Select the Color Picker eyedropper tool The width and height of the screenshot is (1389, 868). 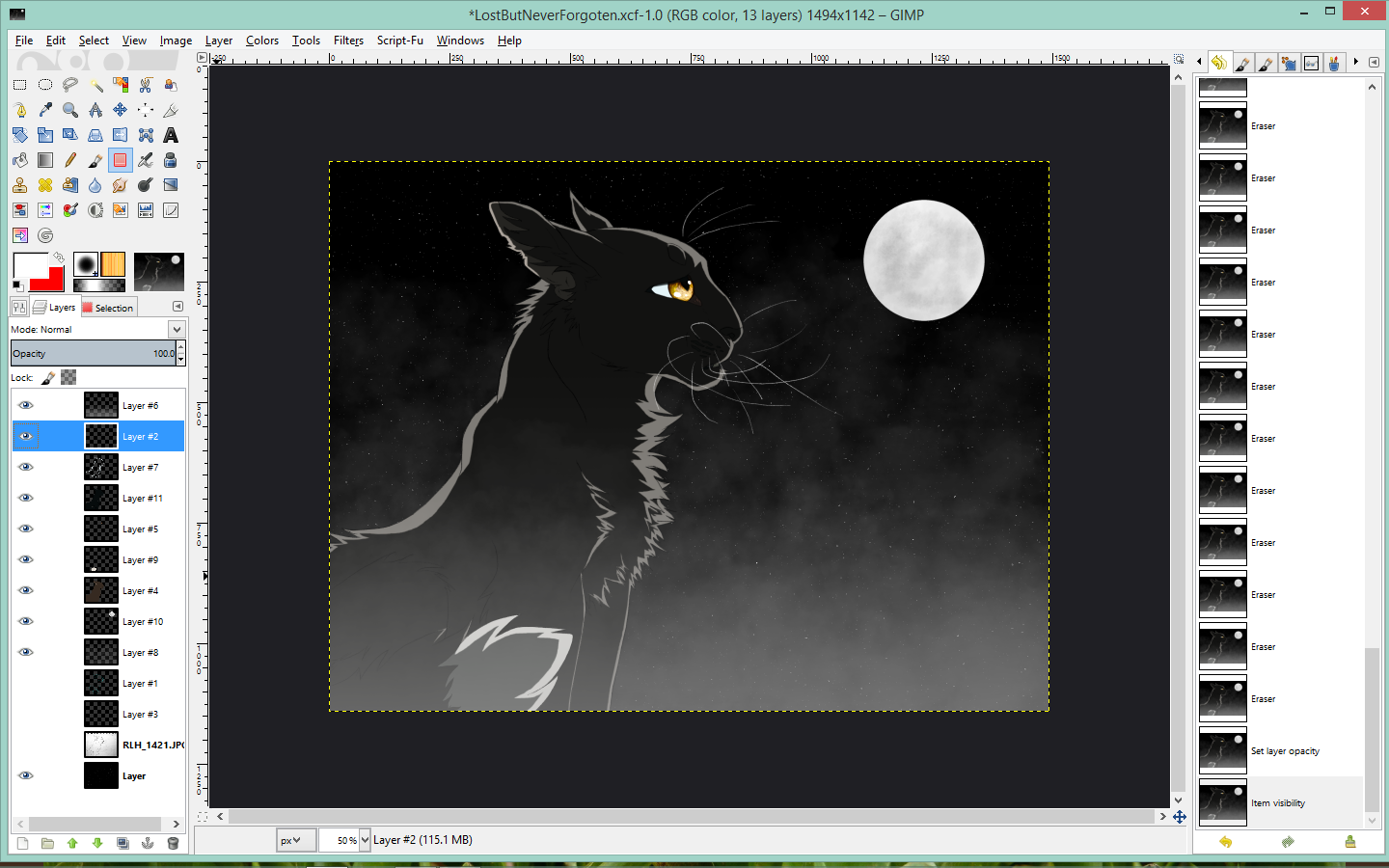pos(45,110)
